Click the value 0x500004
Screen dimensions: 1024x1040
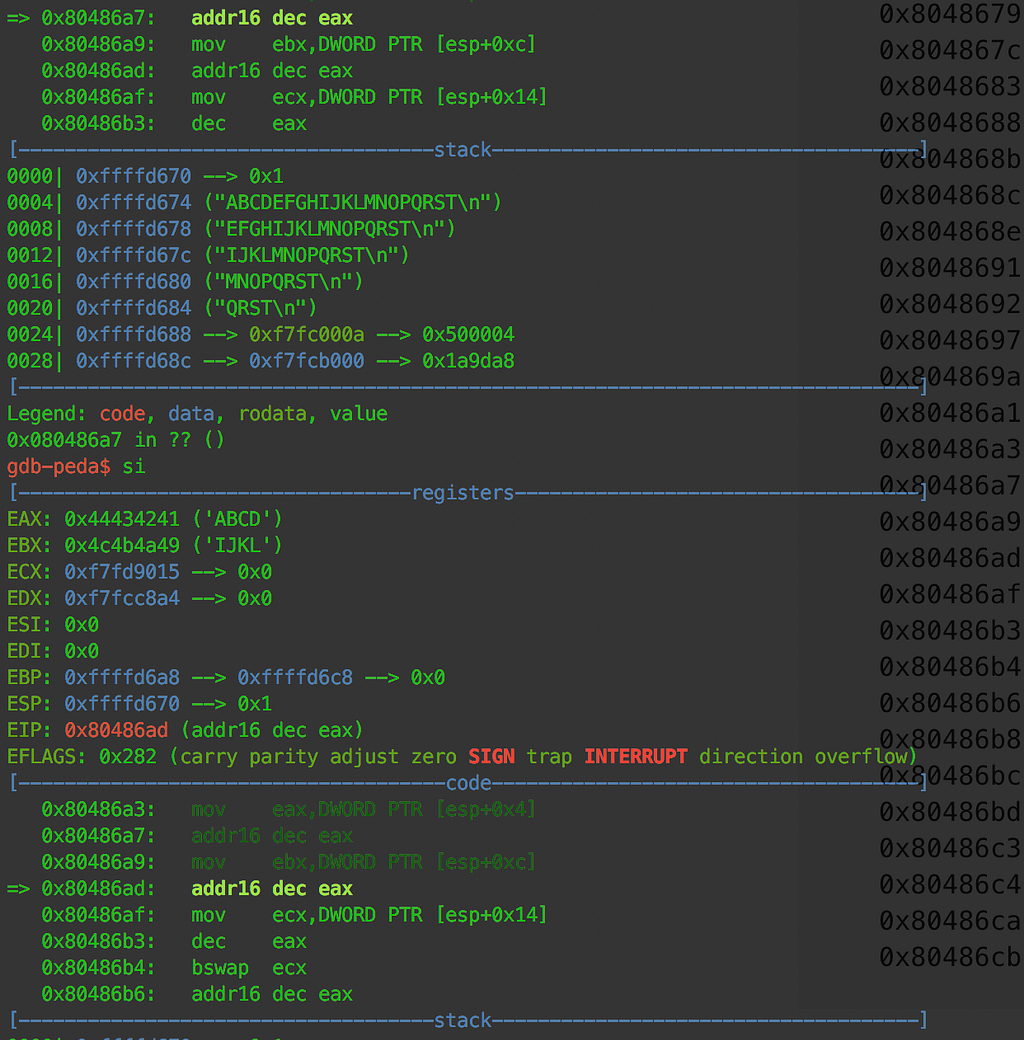pos(468,334)
